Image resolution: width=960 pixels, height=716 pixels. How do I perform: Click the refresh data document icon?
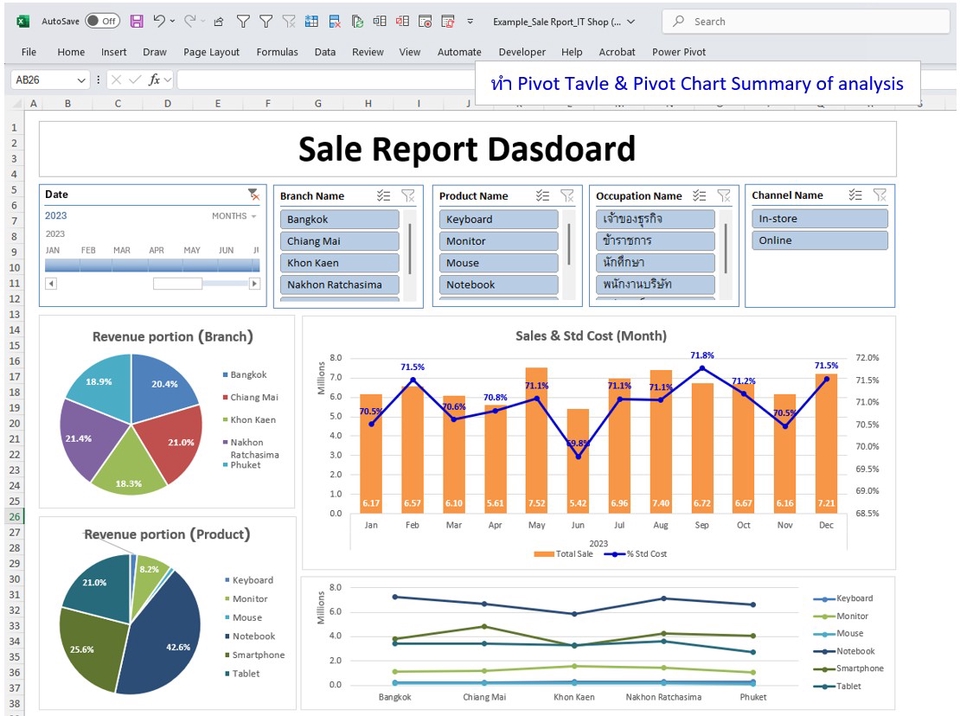357,21
